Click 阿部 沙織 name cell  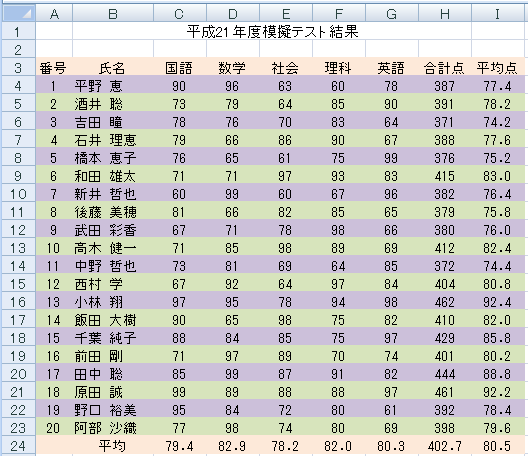pyautogui.click(x=113, y=428)
